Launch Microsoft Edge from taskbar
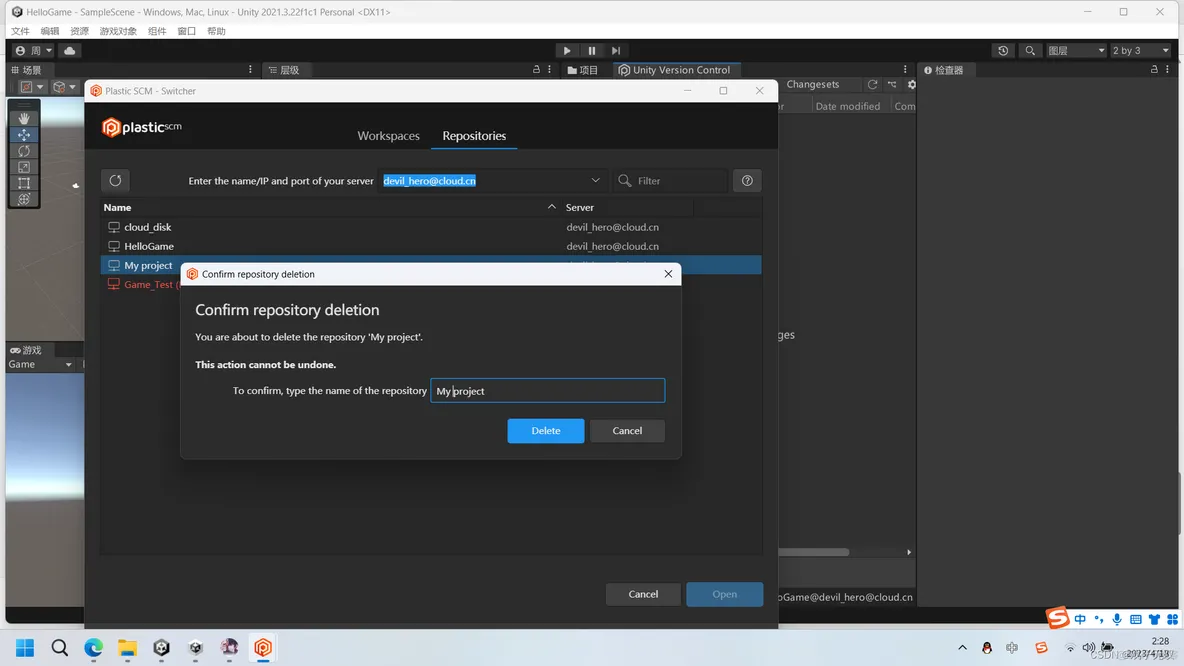Screen dimensions: 1184x666 point(94,648)
